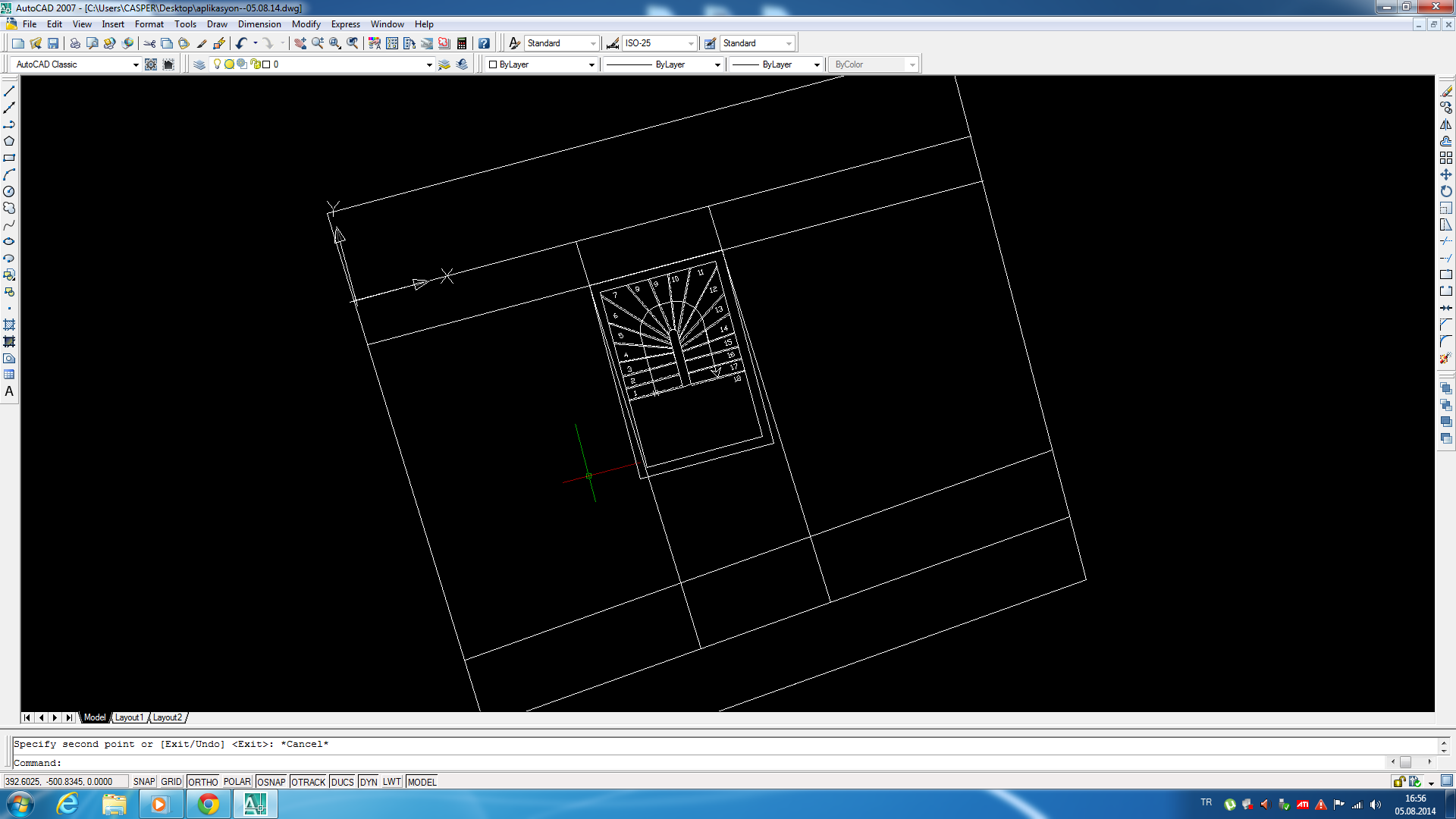This screenshot has height=819, width=1456.
Task: Switch to Layout1 tab
Action: (128, 718)
